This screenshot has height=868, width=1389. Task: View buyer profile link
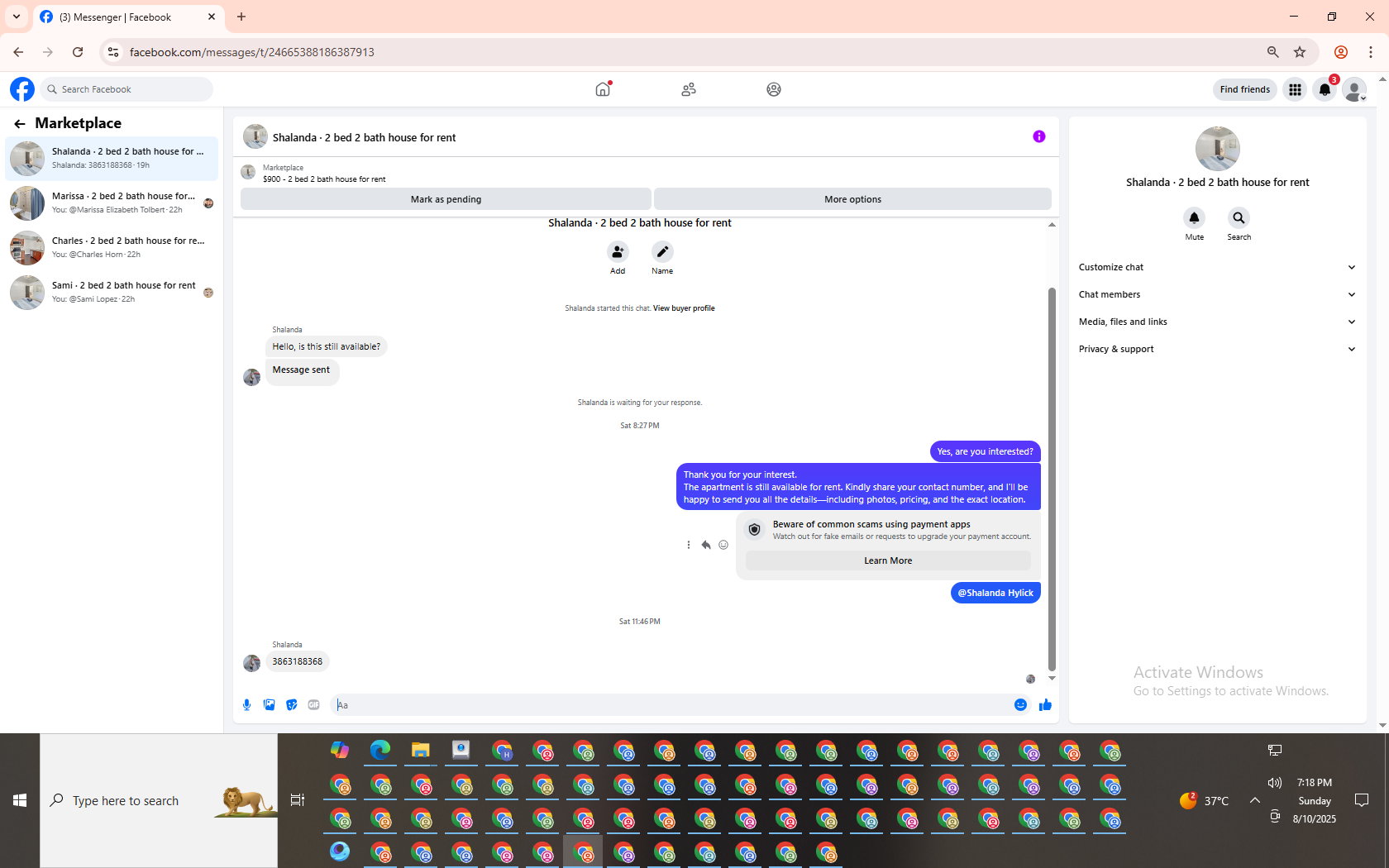(x=684, y=308)
